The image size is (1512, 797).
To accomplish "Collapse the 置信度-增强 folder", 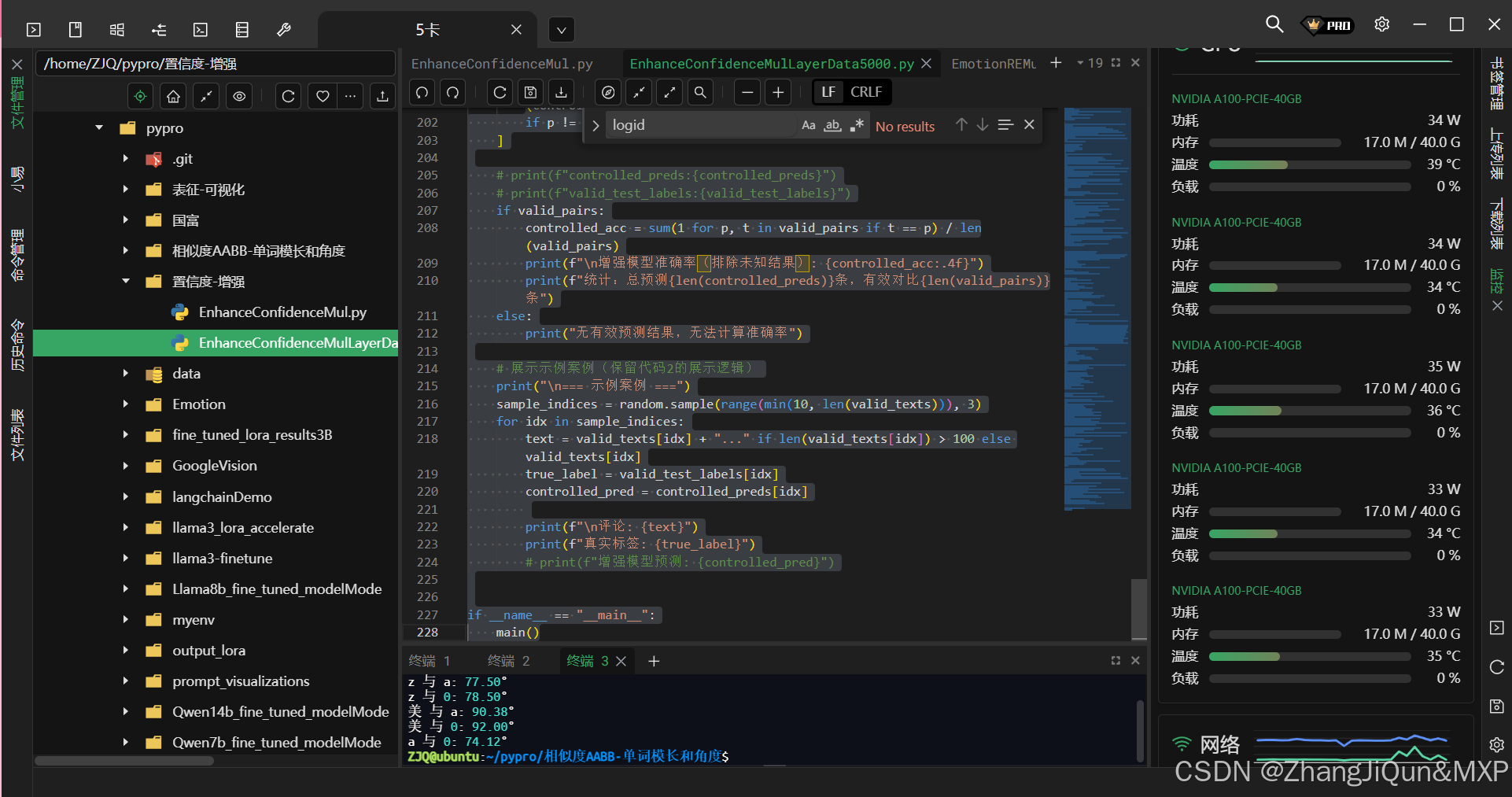I will pyautogui.click(x=125, y=281).
